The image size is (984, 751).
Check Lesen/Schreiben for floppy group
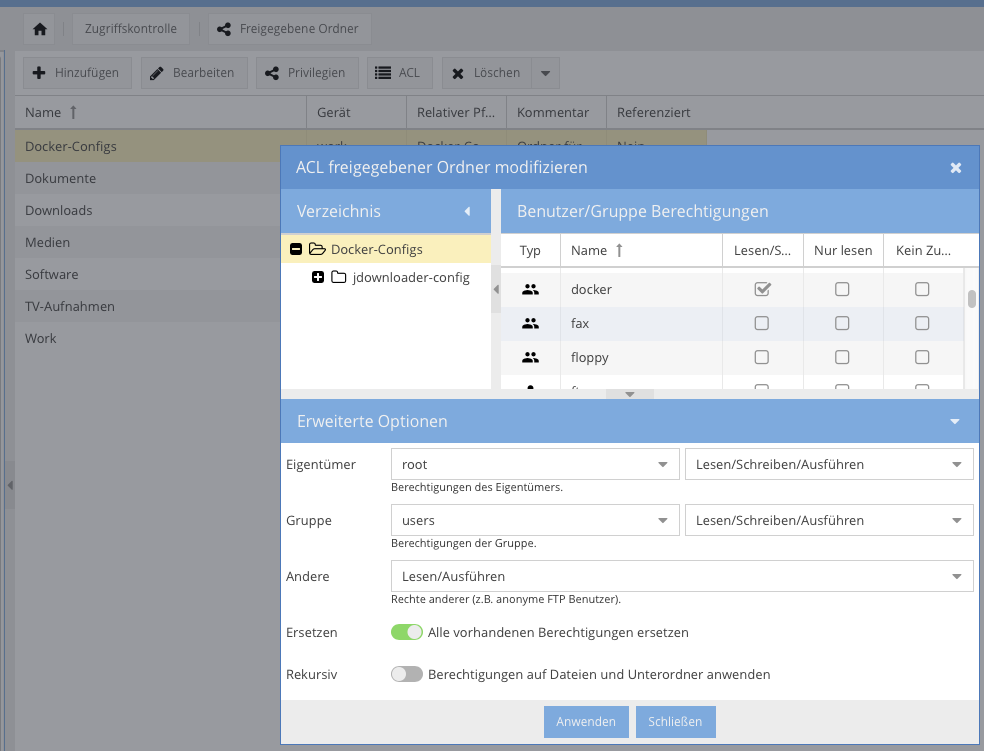click(762, 357)
